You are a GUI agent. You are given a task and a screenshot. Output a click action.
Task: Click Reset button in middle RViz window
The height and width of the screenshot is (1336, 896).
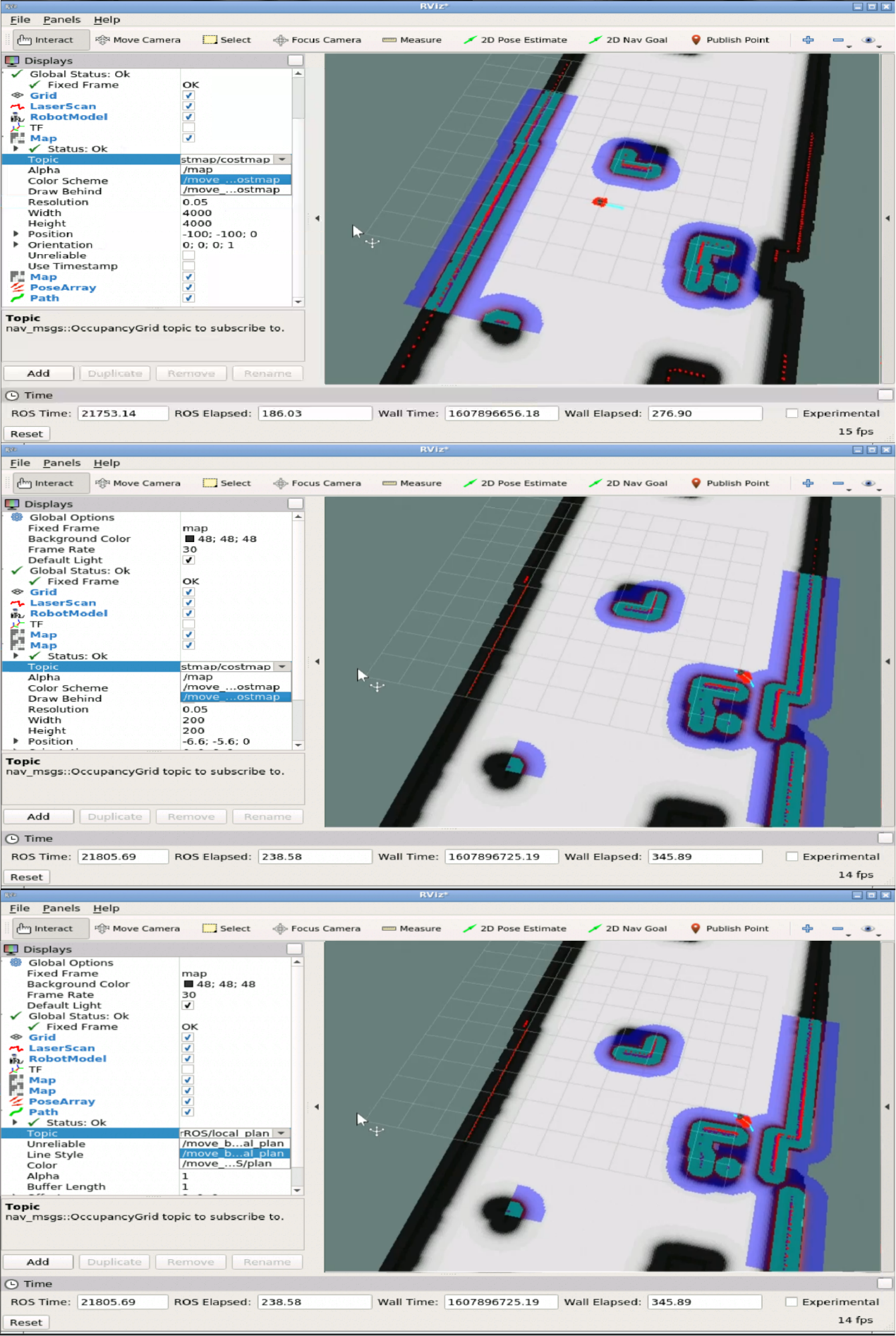tap(27, 877)
